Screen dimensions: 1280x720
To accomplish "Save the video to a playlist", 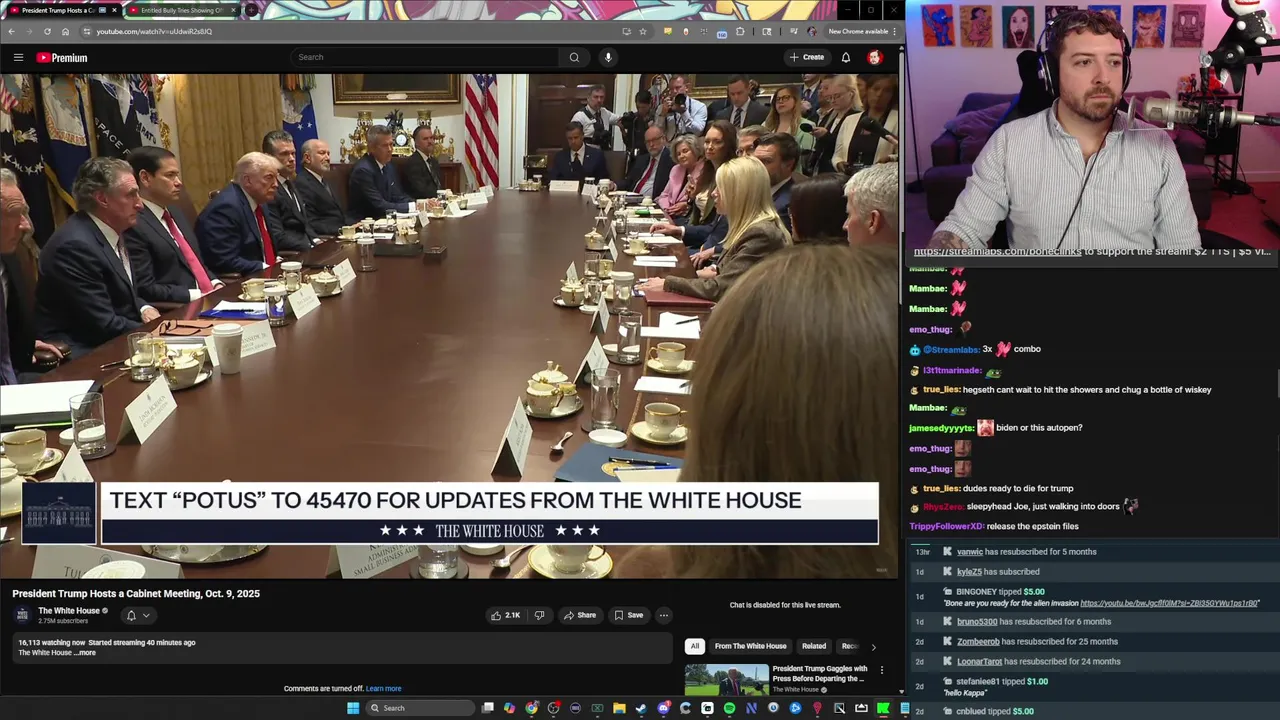I will point(629,615).
